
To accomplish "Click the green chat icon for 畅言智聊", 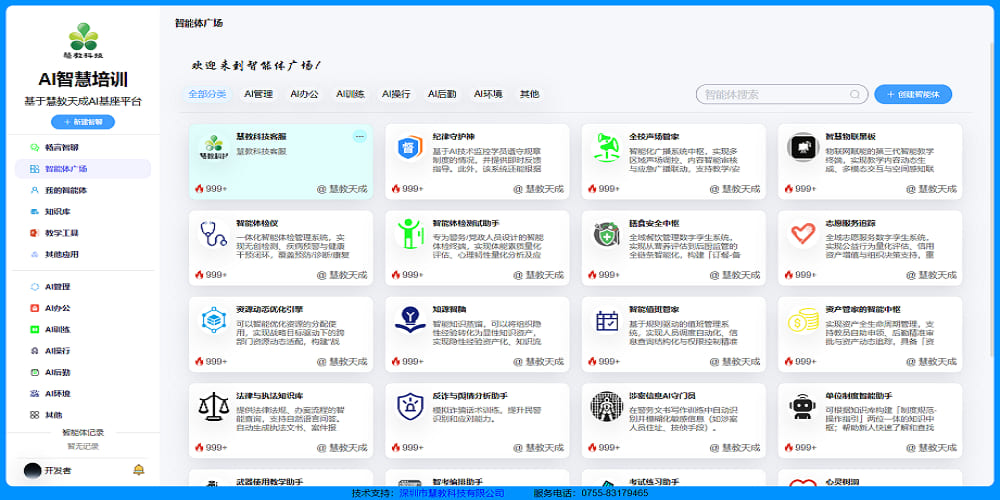I will (x=34, y=147).
